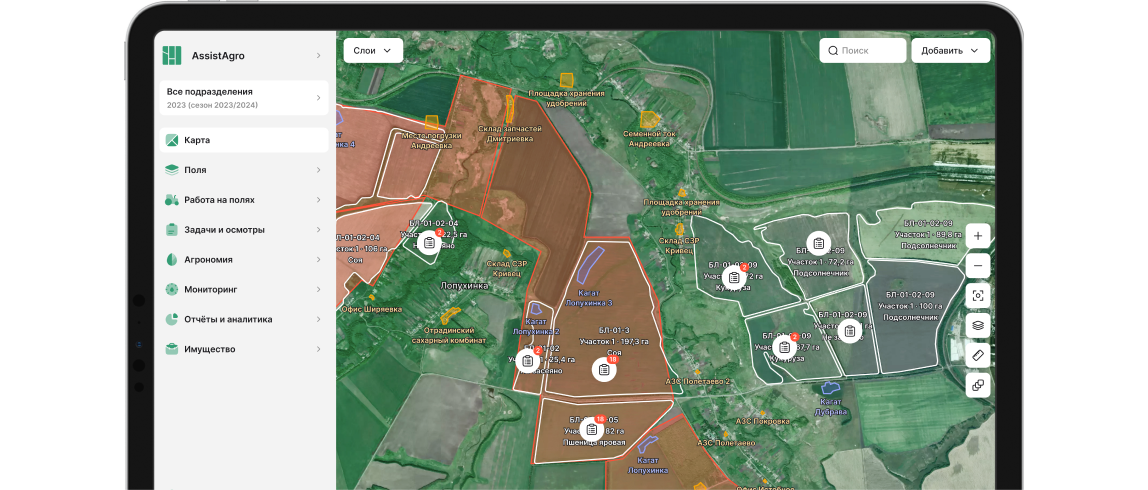Screen dimensions: 1148x490
Task: Click task clipboard marker on Пшеница яровая field
Action: click(x=592, y=430)
